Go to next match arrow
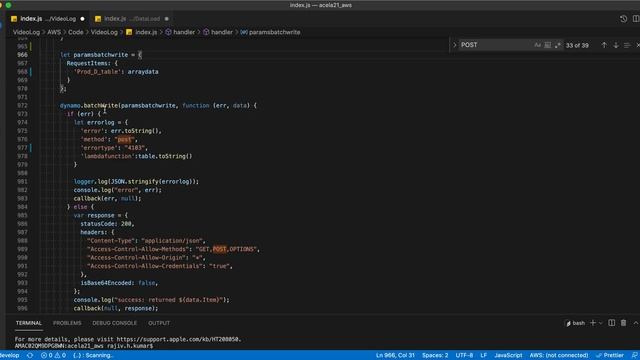The width and height of the screenshot is (640, 360). point(616,45)
